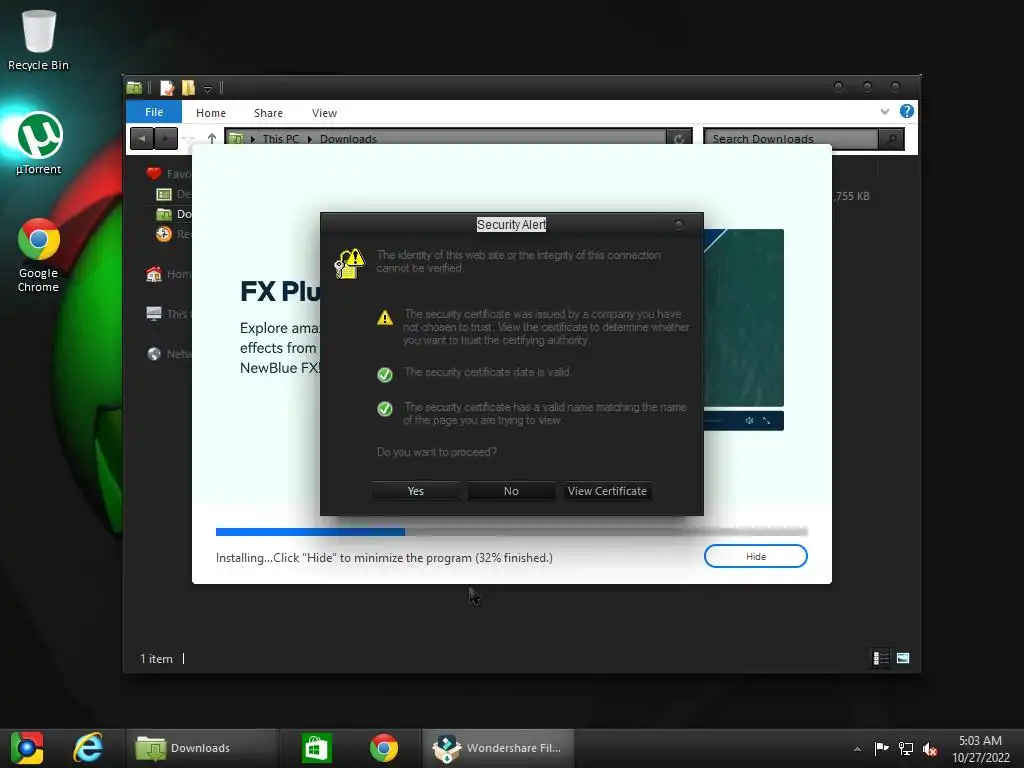Screen dimensions: 1024x768
Task: Open the Recycle Bin desktop icon
Action: (38, 39)
